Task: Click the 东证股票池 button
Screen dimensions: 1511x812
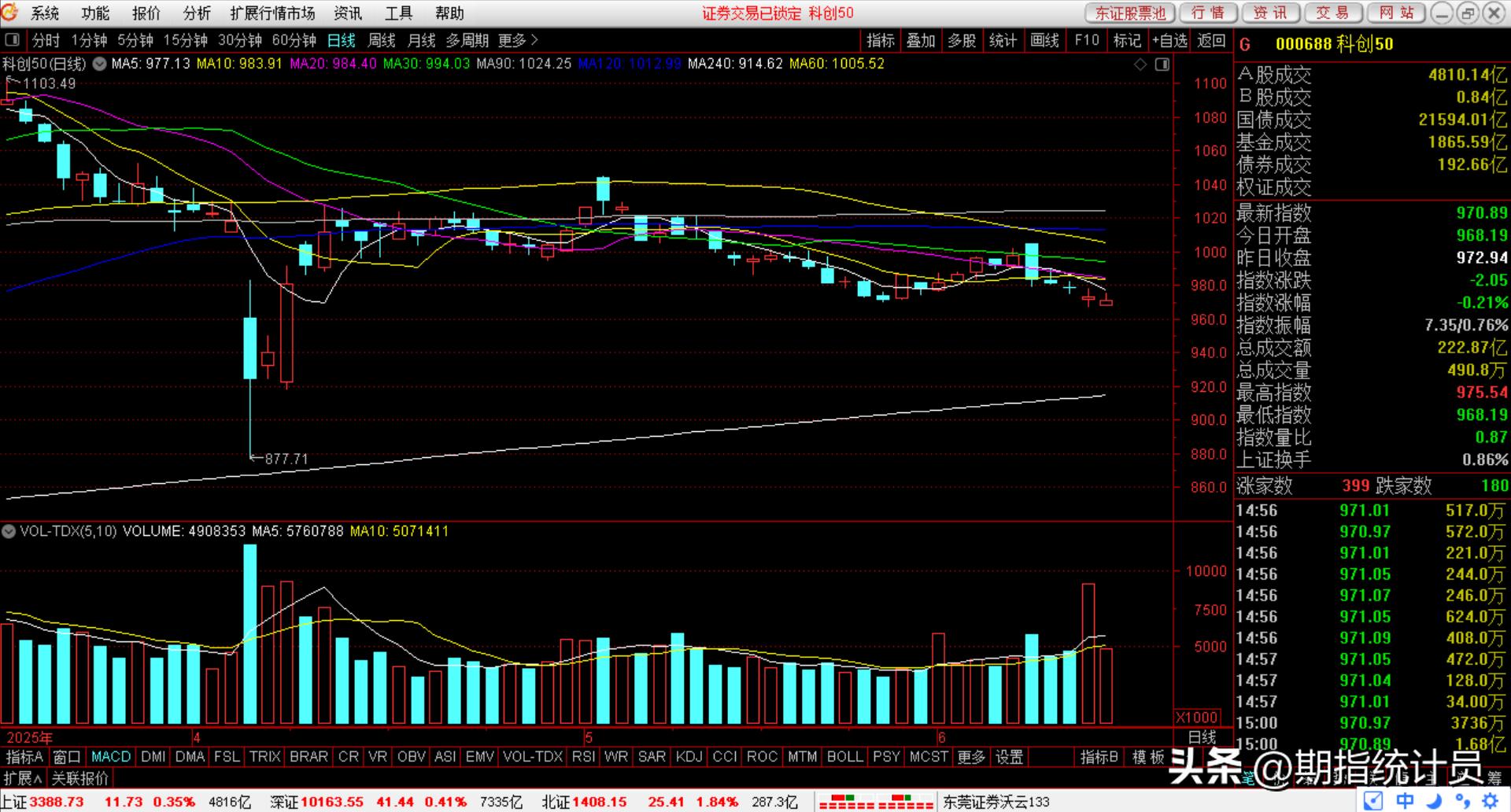Action: pos(1130,13)
